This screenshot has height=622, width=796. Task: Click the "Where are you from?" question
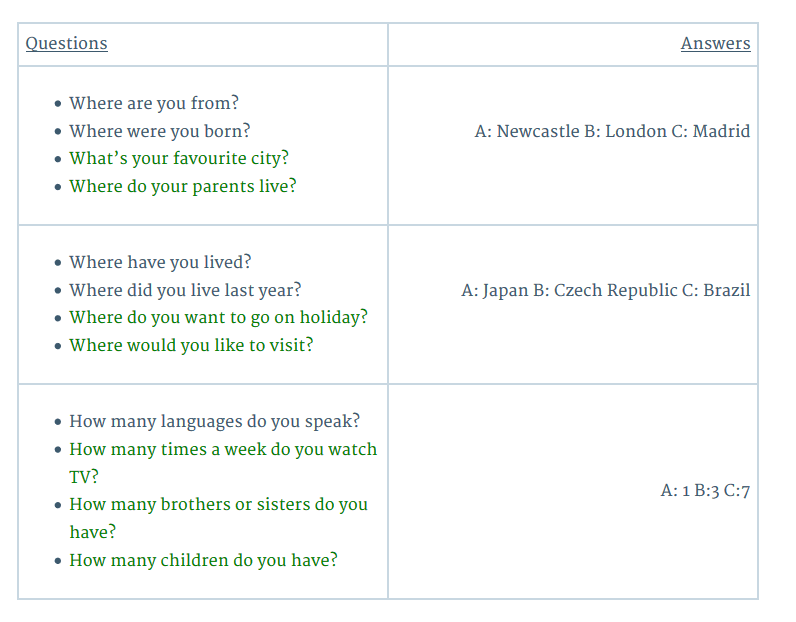154,103
